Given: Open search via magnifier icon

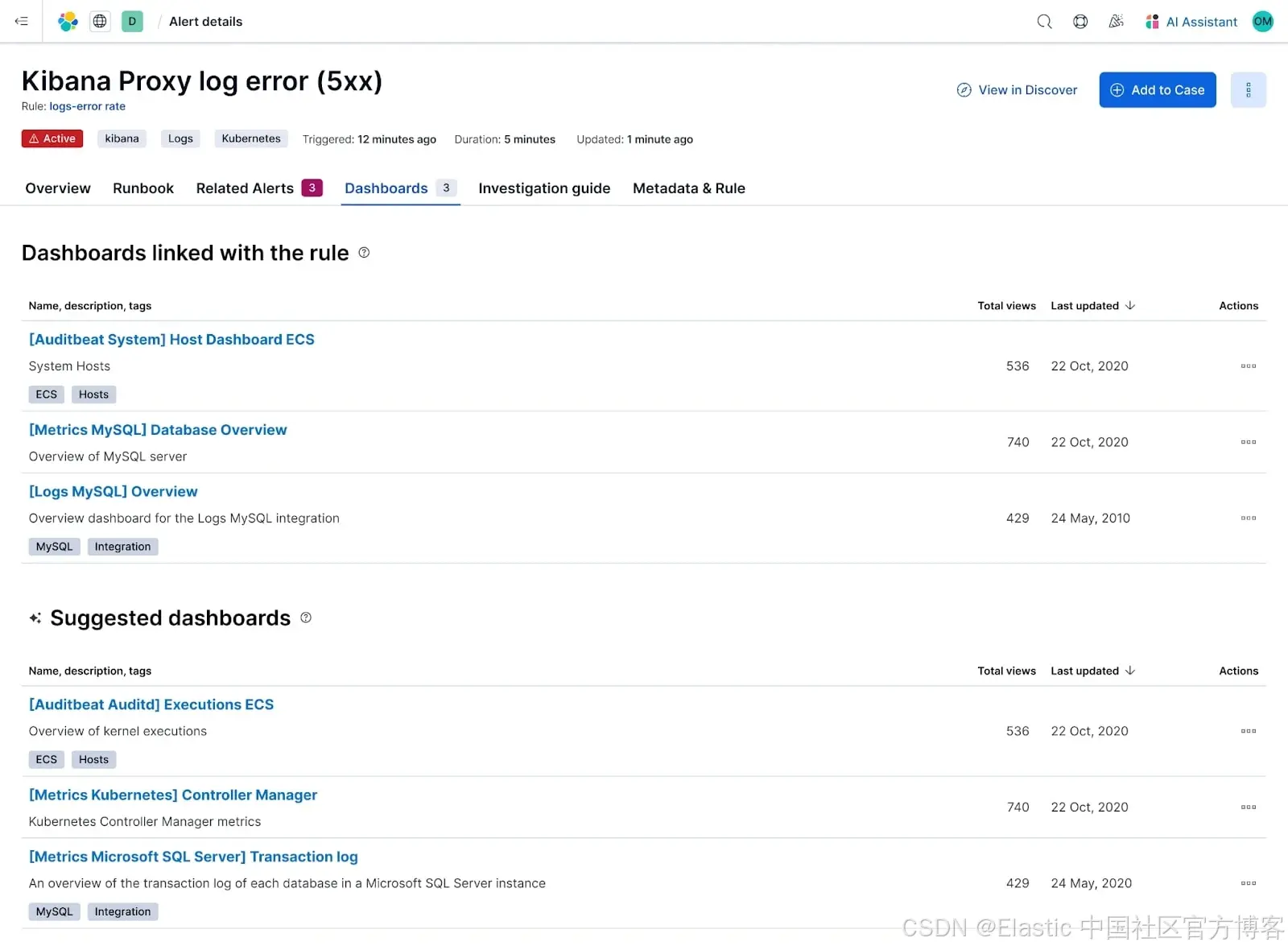Looking at the screenshot, I should tap(1044, 22).
